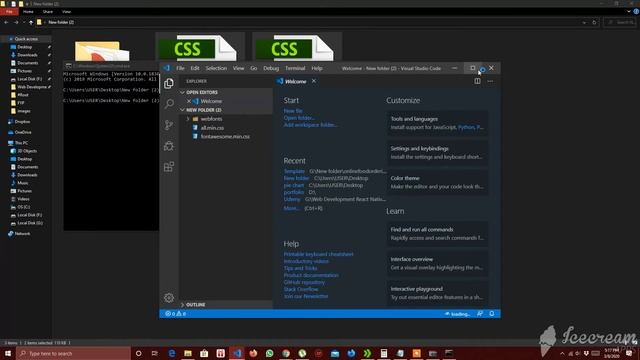Image resolution: width=640 pixels, height=360 pixels.
Task: Open the recent pie chart folder link
Action: point(294,185)
